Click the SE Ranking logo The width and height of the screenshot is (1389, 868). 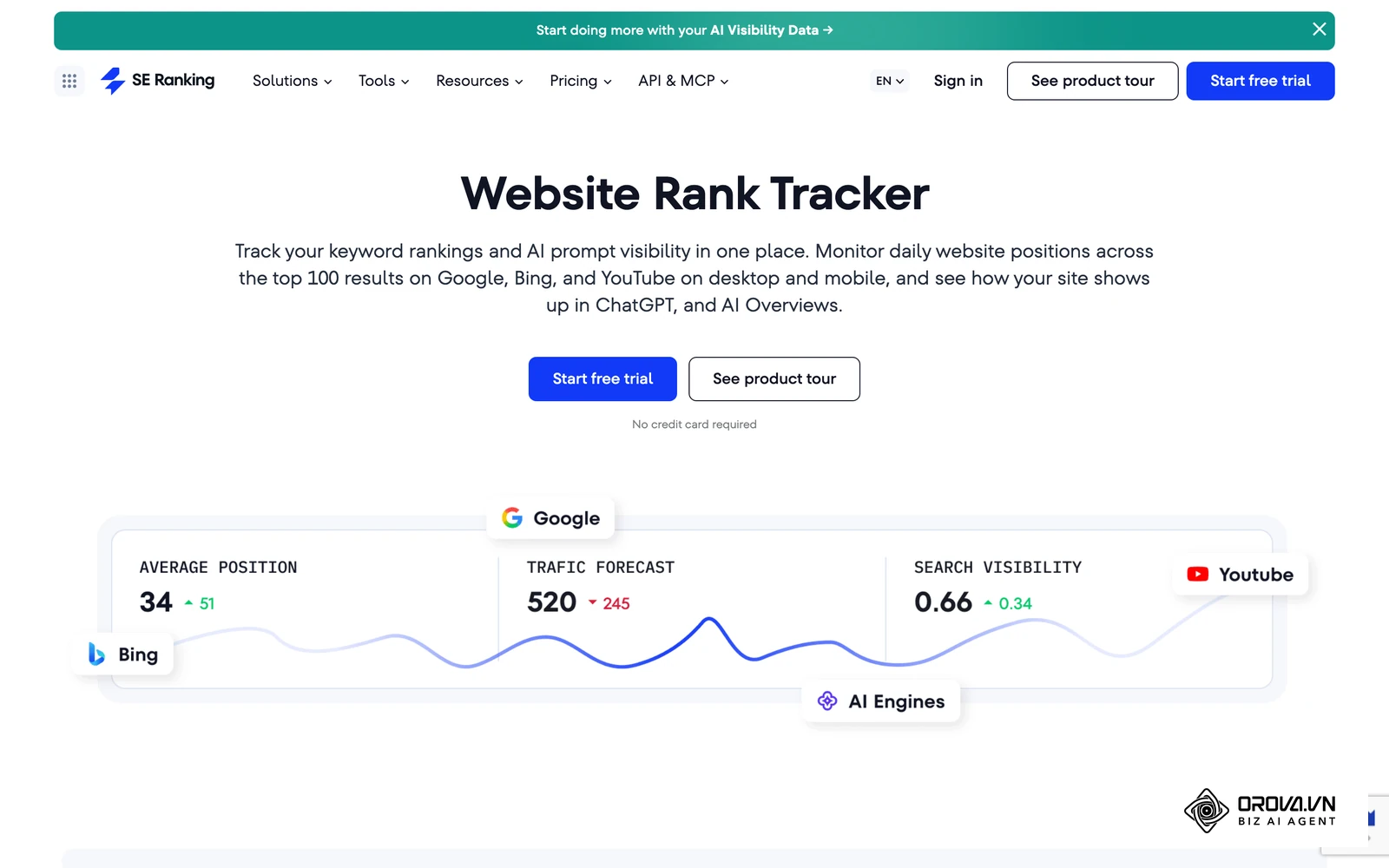157,81
